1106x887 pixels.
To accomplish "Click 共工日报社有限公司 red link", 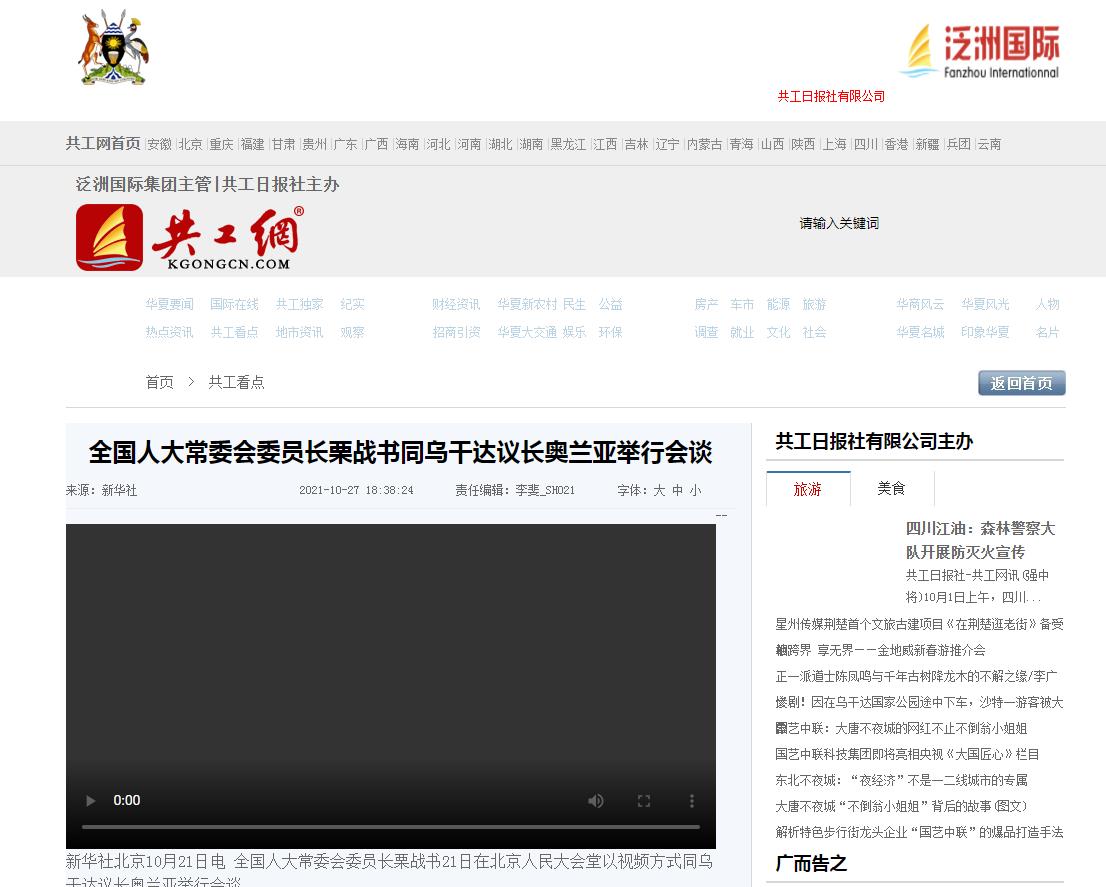I will [831, 96].
